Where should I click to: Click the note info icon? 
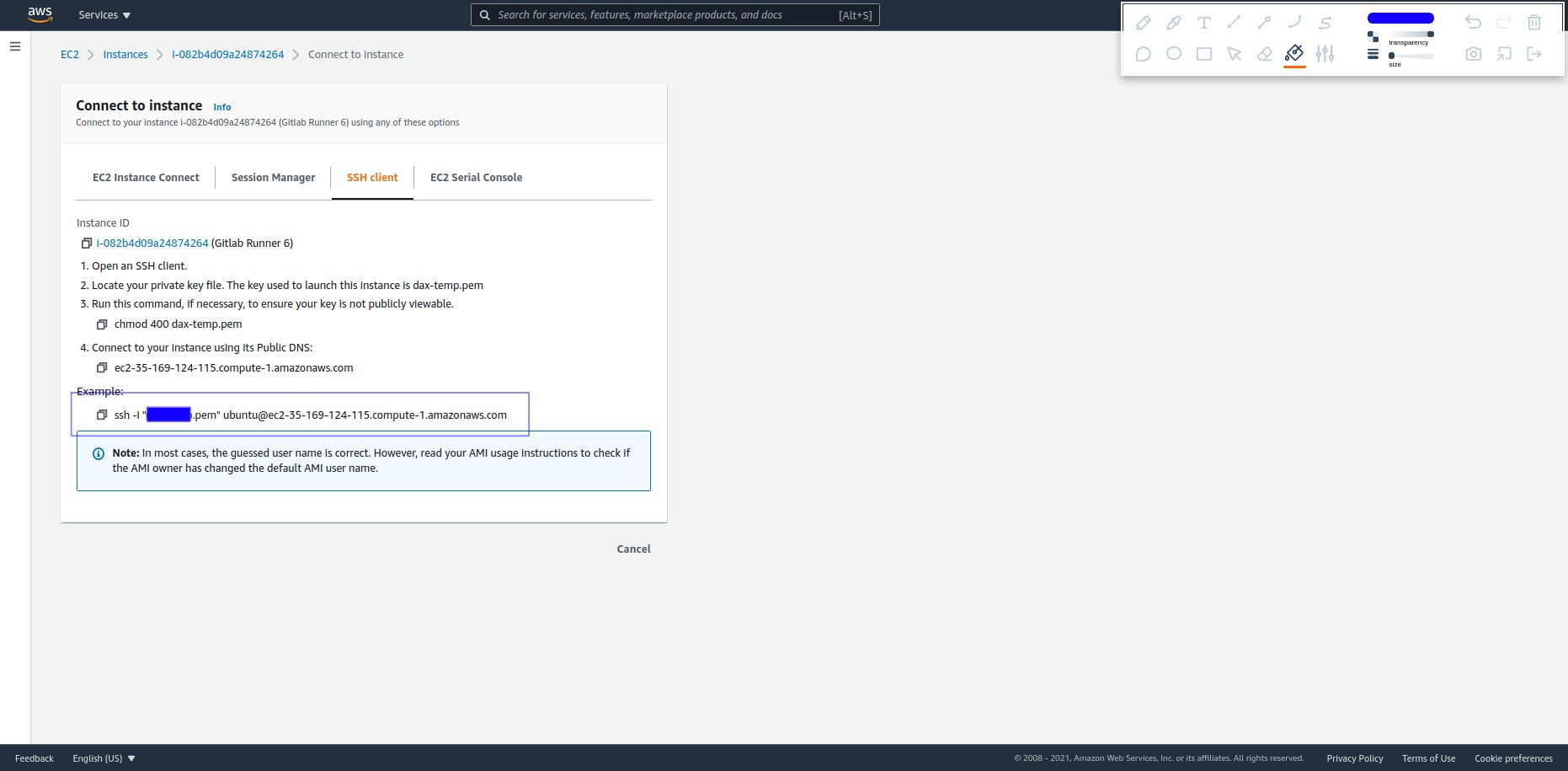[99, 454]
